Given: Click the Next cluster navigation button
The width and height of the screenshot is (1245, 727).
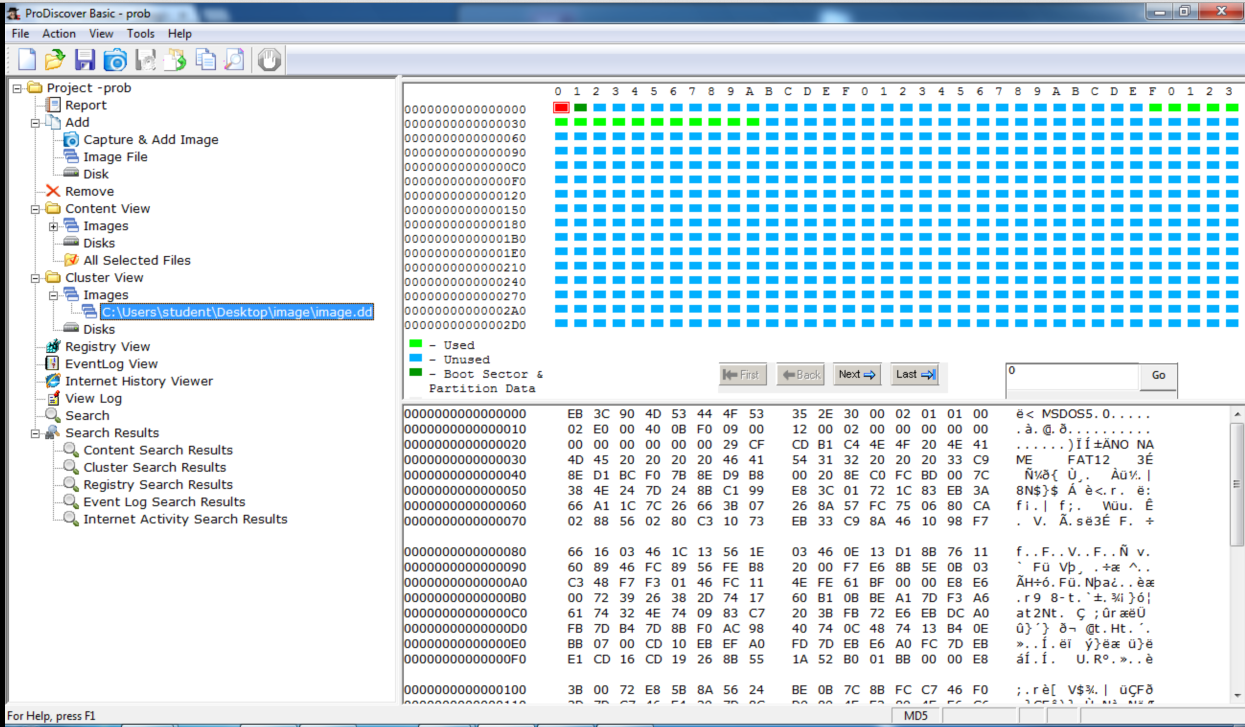Looking at the screenshot, I should pyautogui.click(x=857, y=374).
